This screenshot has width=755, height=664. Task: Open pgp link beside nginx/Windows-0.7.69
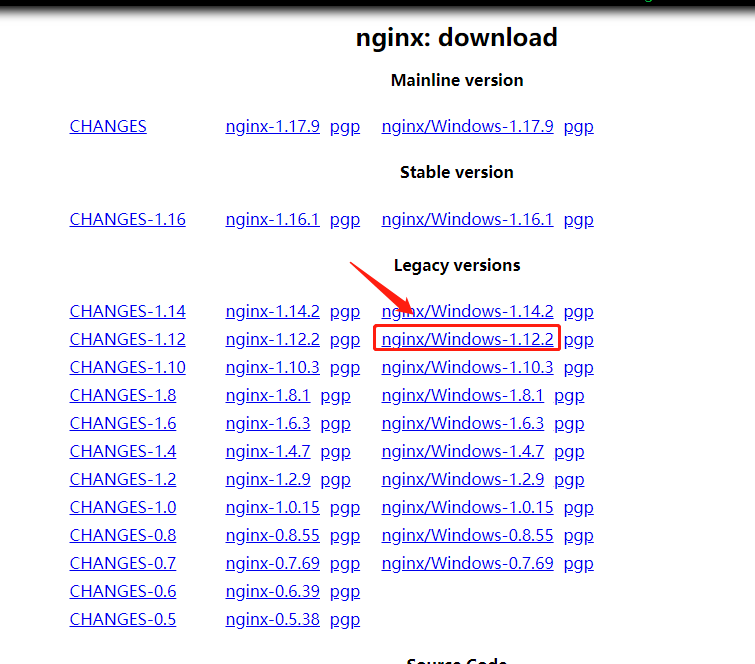[x=579, y=563]
